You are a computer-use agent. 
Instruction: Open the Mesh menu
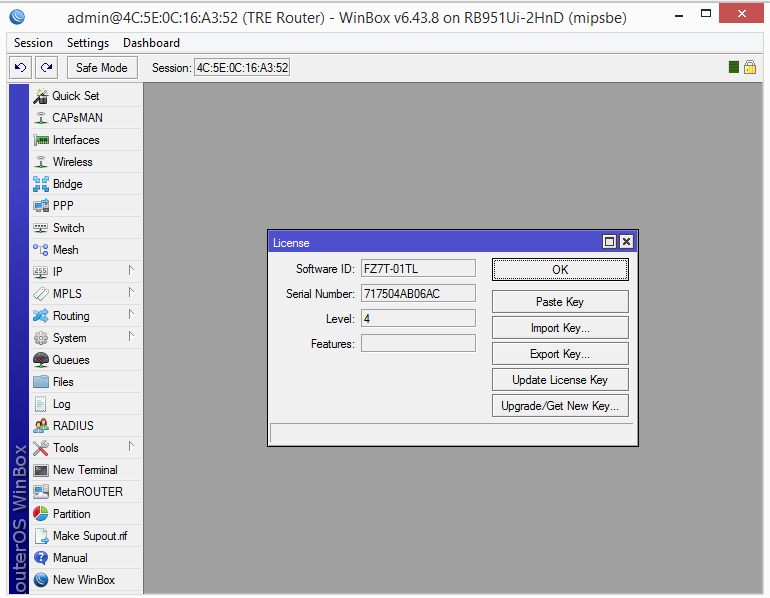point(86,250)
